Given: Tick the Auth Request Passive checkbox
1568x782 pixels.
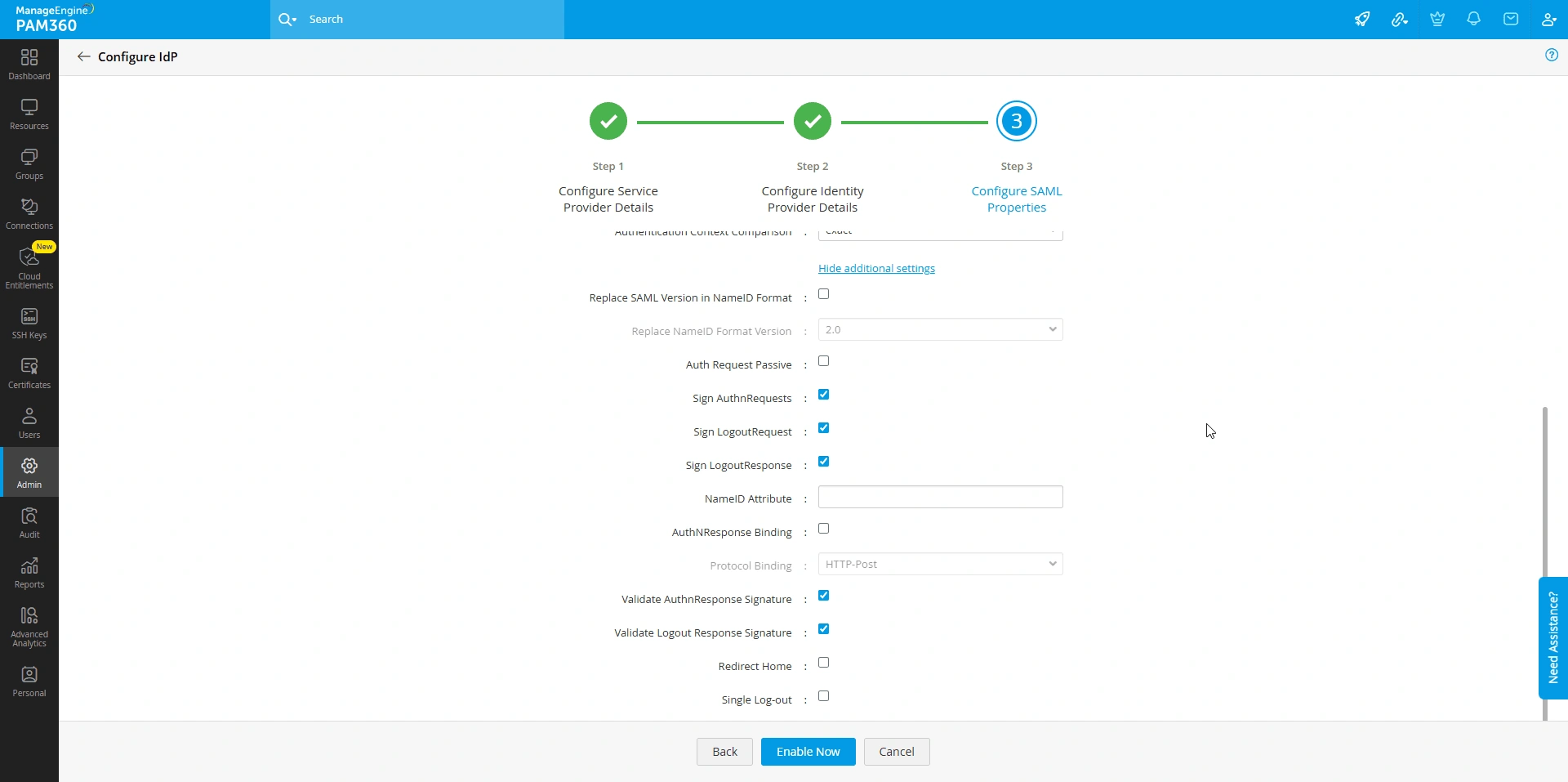Looking at the screenshot, I should [823, 361].
